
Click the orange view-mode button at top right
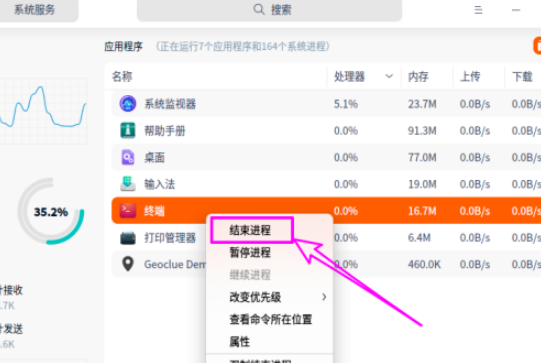537,46
